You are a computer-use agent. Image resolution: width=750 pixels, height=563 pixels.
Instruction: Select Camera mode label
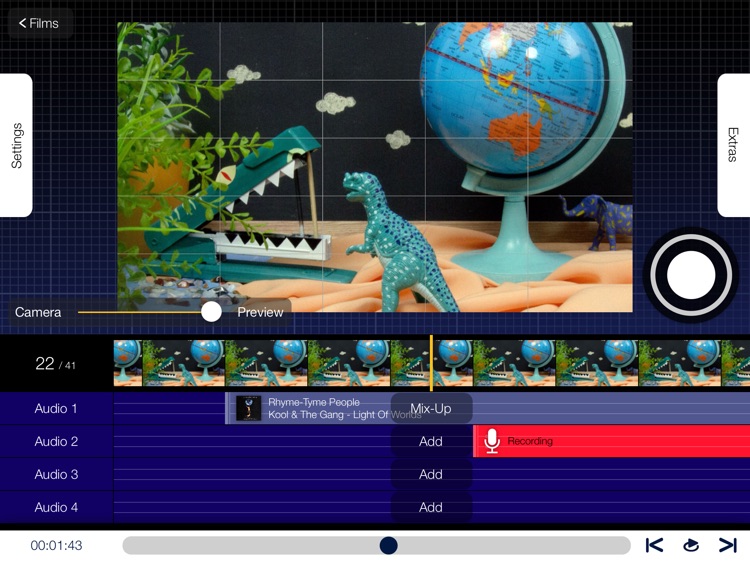[38, 312]
